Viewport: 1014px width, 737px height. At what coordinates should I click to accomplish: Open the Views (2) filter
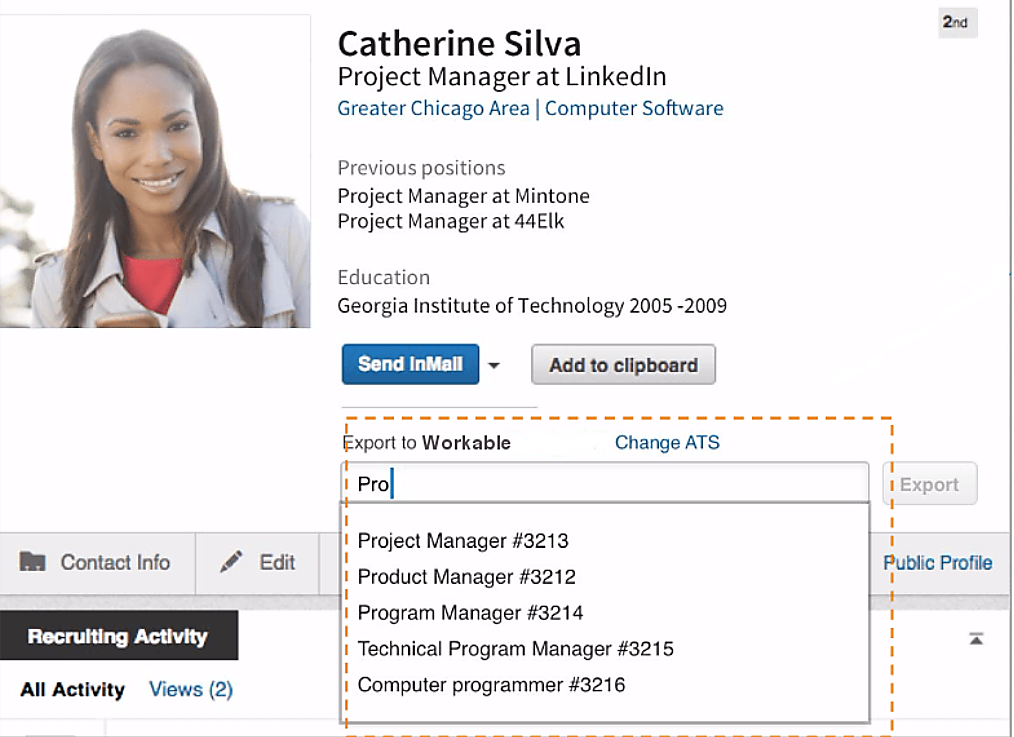click(x=191, y=689)
